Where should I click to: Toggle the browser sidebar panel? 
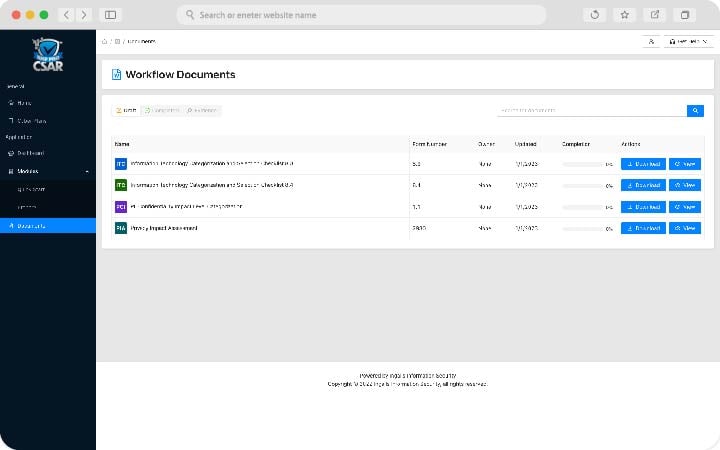pyautogui.click(x=110, y=15)
